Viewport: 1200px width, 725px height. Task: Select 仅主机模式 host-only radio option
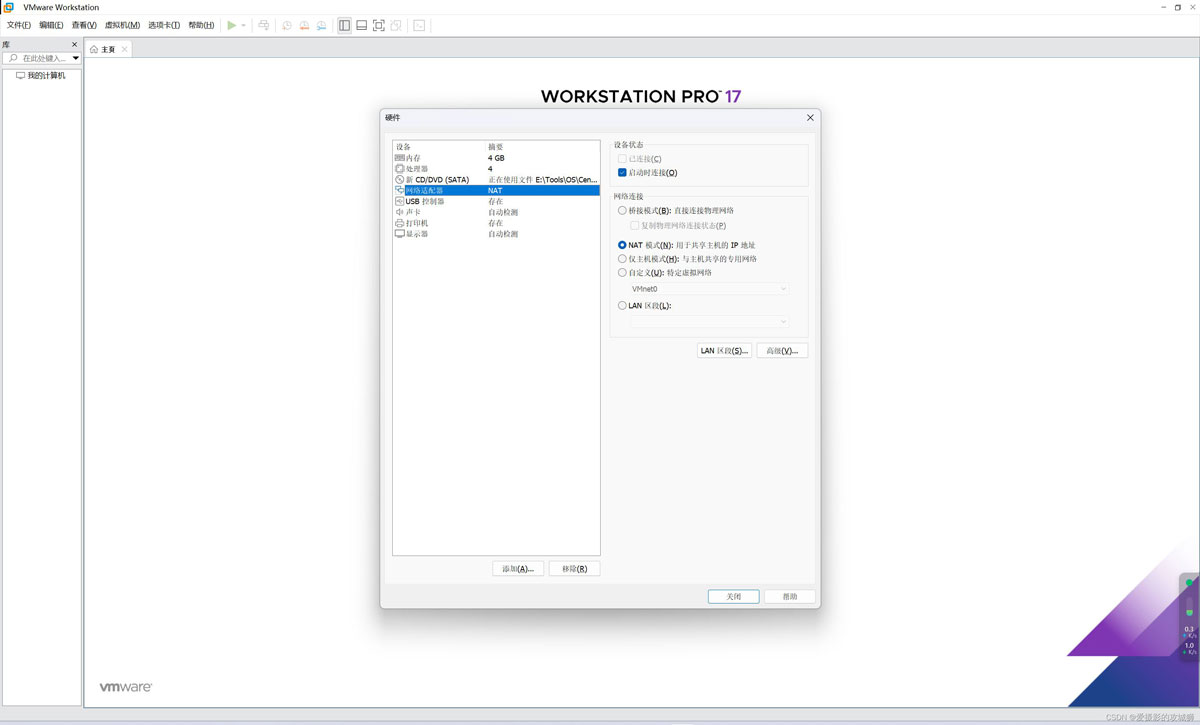622,259
